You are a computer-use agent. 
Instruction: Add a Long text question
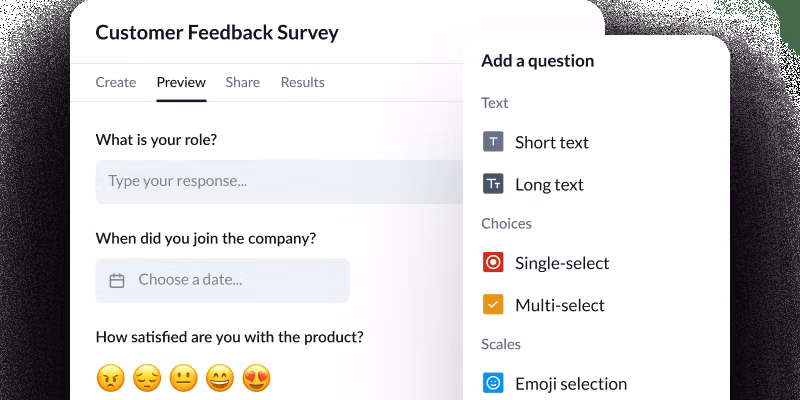[549, 184]
